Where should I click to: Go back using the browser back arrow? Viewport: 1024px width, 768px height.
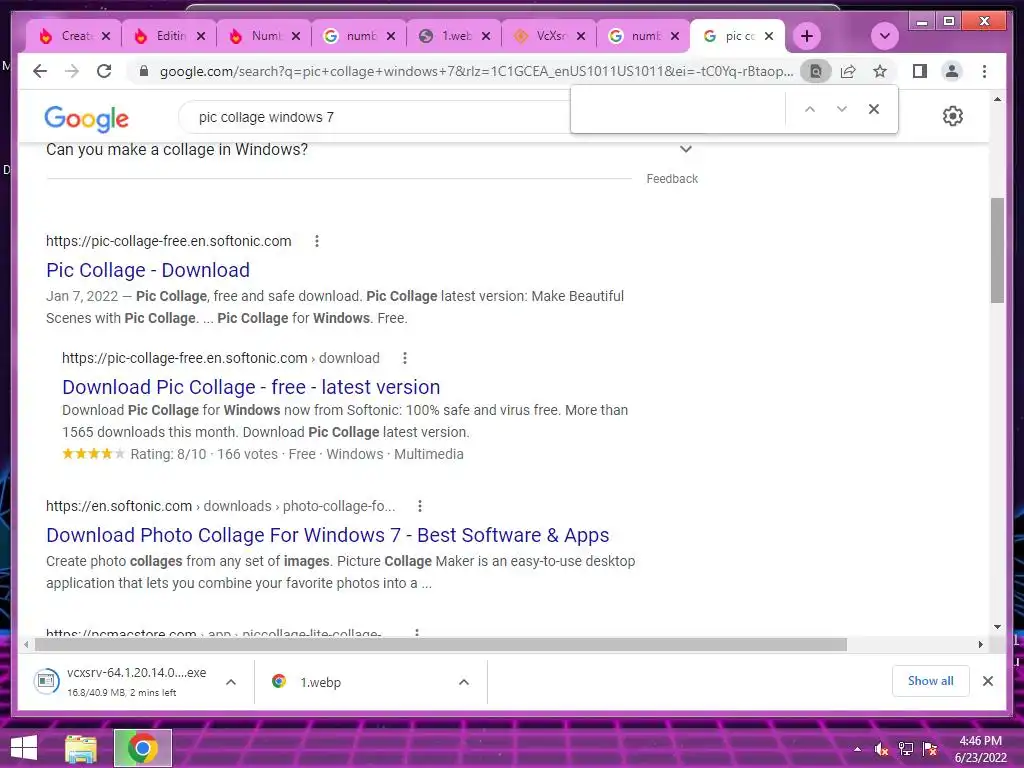40,71
